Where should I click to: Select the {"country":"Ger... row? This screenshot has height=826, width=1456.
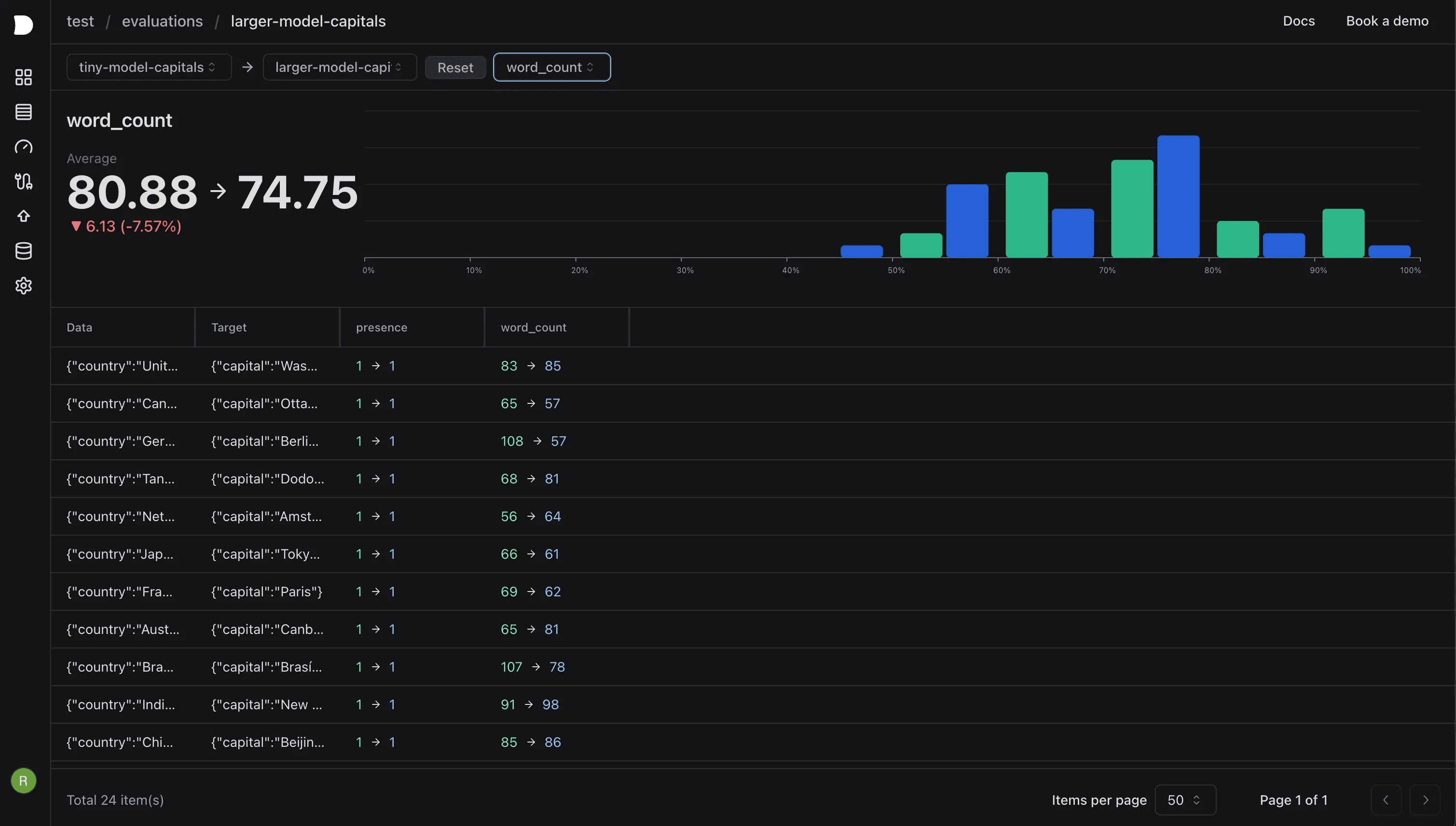pos(753,441)
